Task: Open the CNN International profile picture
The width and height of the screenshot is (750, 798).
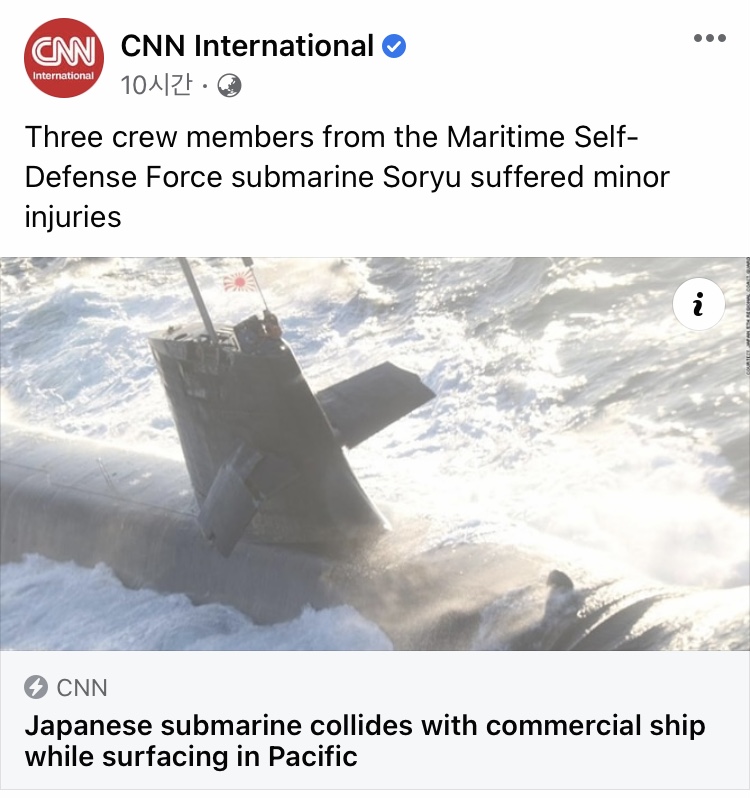Action: point(64,58)
